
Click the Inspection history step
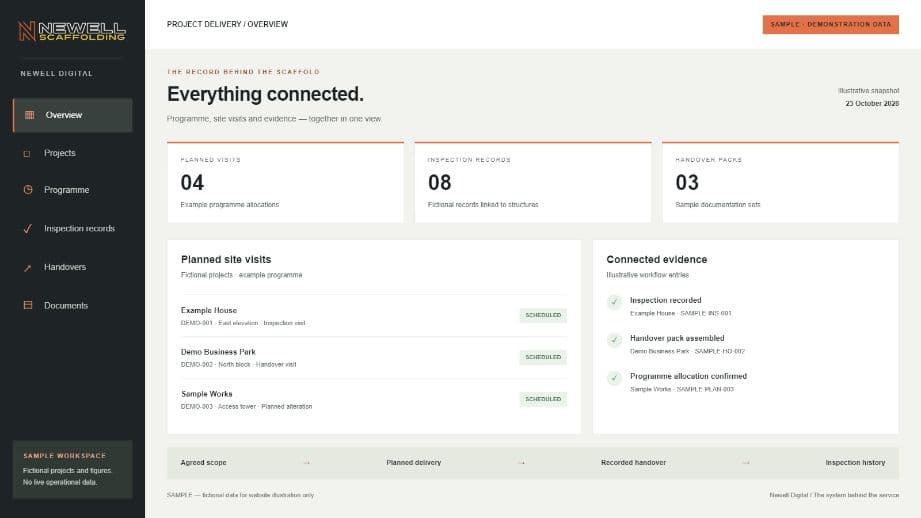pyautogui.click(x=855, y=463)
